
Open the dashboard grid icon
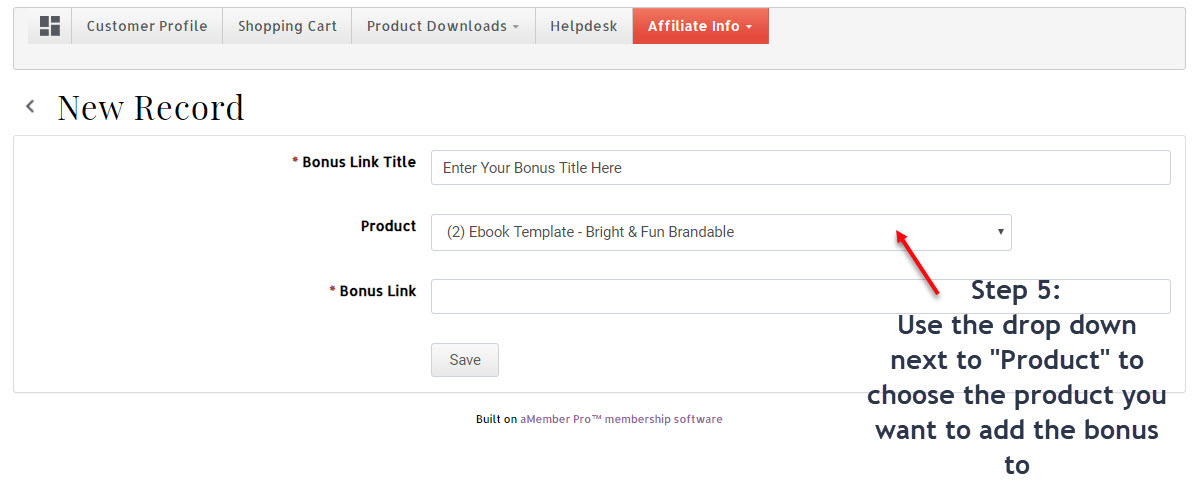(50, 26)
